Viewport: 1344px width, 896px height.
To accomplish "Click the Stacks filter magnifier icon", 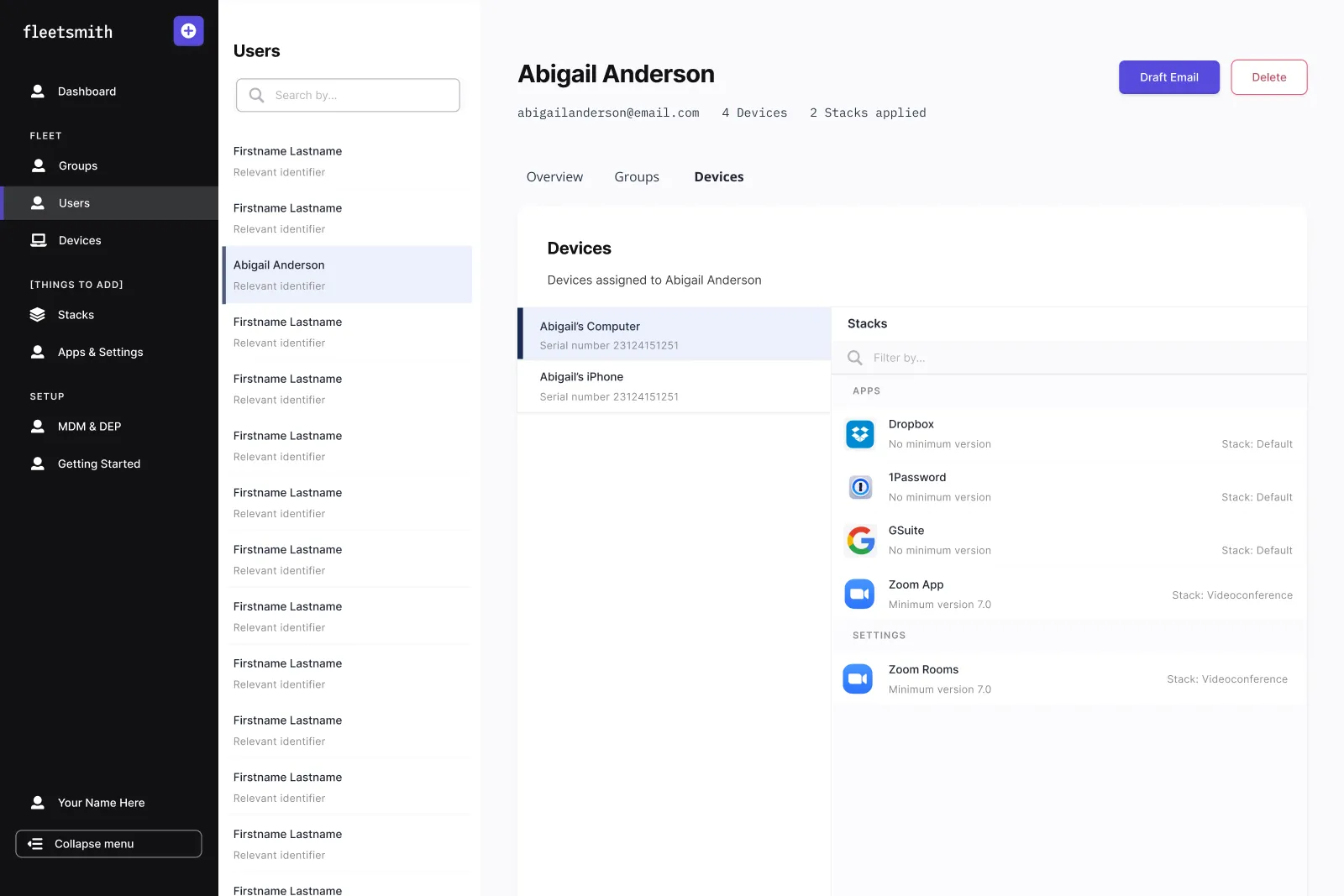I will point(855,358).
